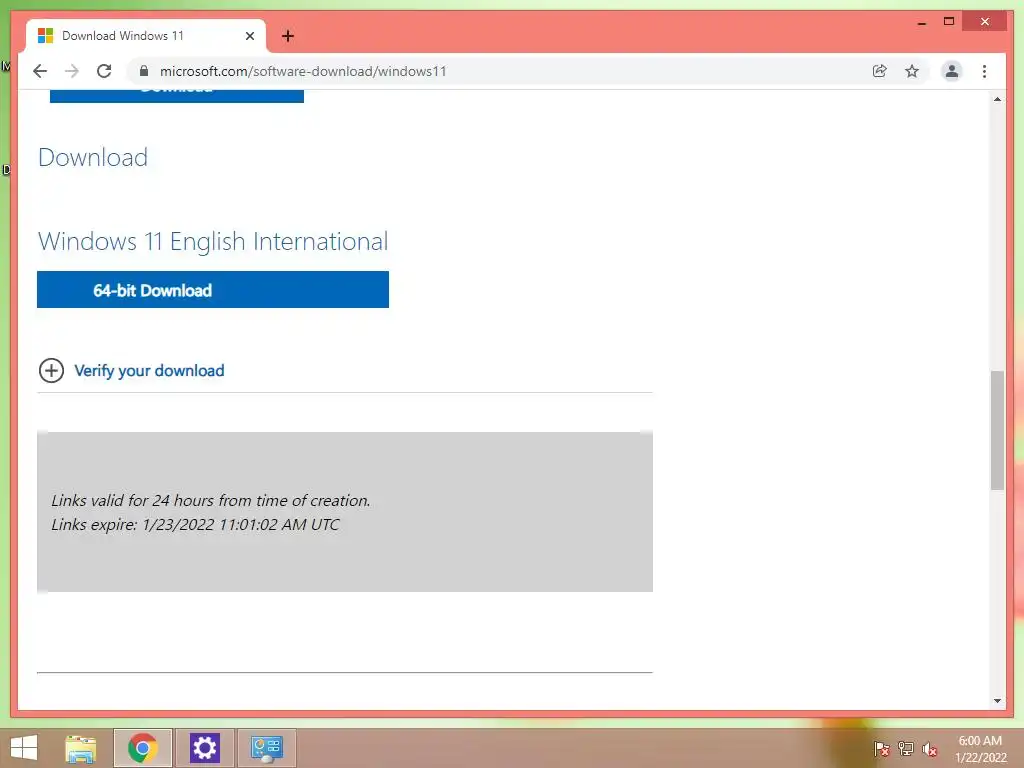
Task: Reload the Download Windows 11 page
Action: pos(104,71)
